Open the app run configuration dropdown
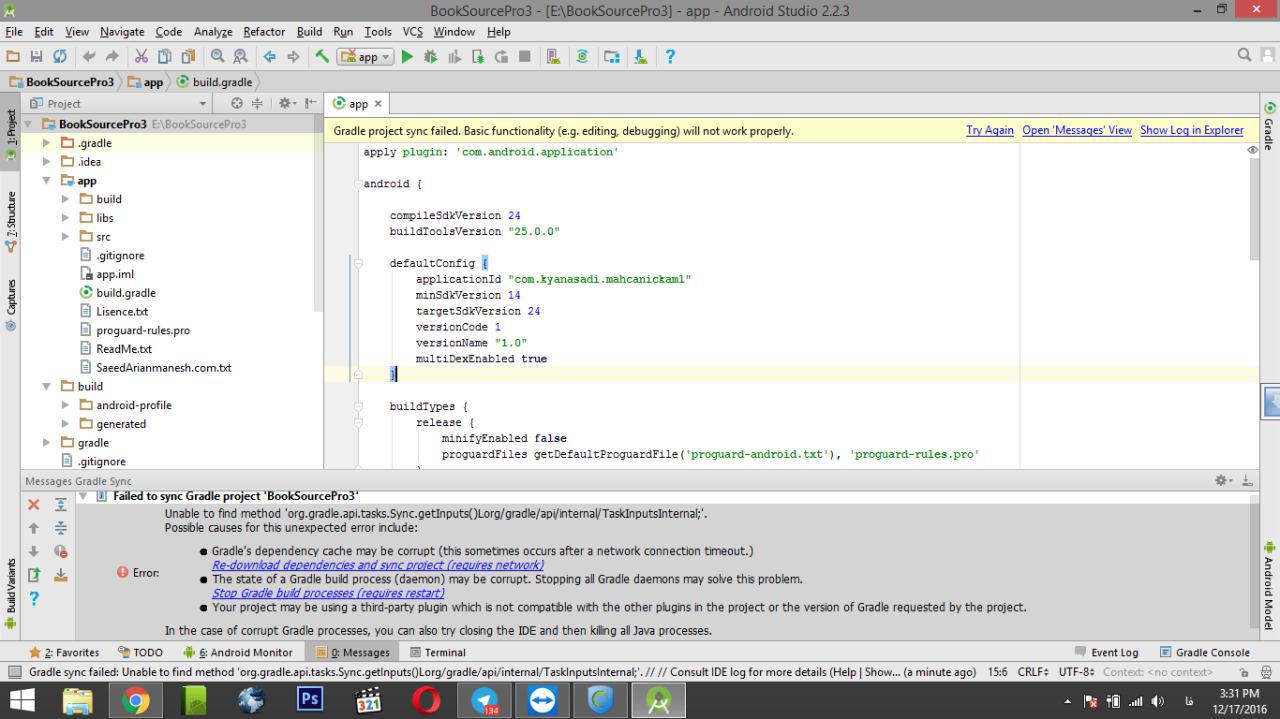This screenshot has width=1280, height=719. pyautogui.click(x=365, y=57)
